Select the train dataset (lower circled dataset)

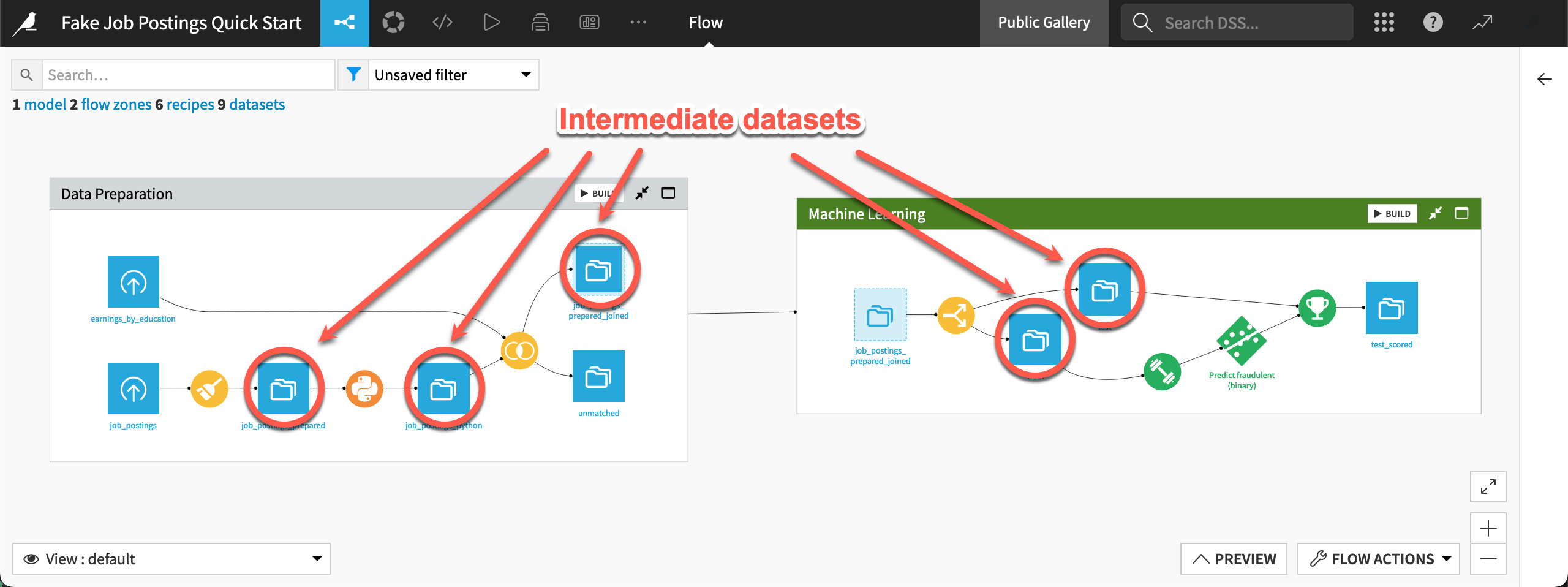pyautogui.click(x=1035, y=339)
